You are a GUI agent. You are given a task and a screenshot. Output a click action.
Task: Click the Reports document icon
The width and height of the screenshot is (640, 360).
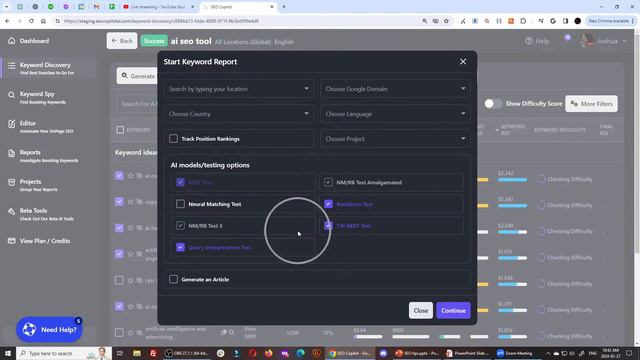pos(11,153)
